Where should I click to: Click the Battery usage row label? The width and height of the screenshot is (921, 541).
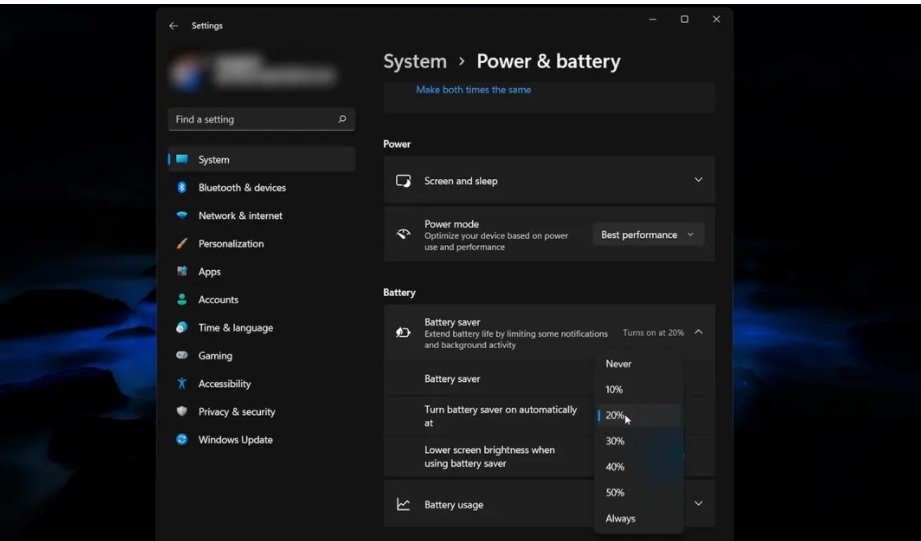coord(453,505)
